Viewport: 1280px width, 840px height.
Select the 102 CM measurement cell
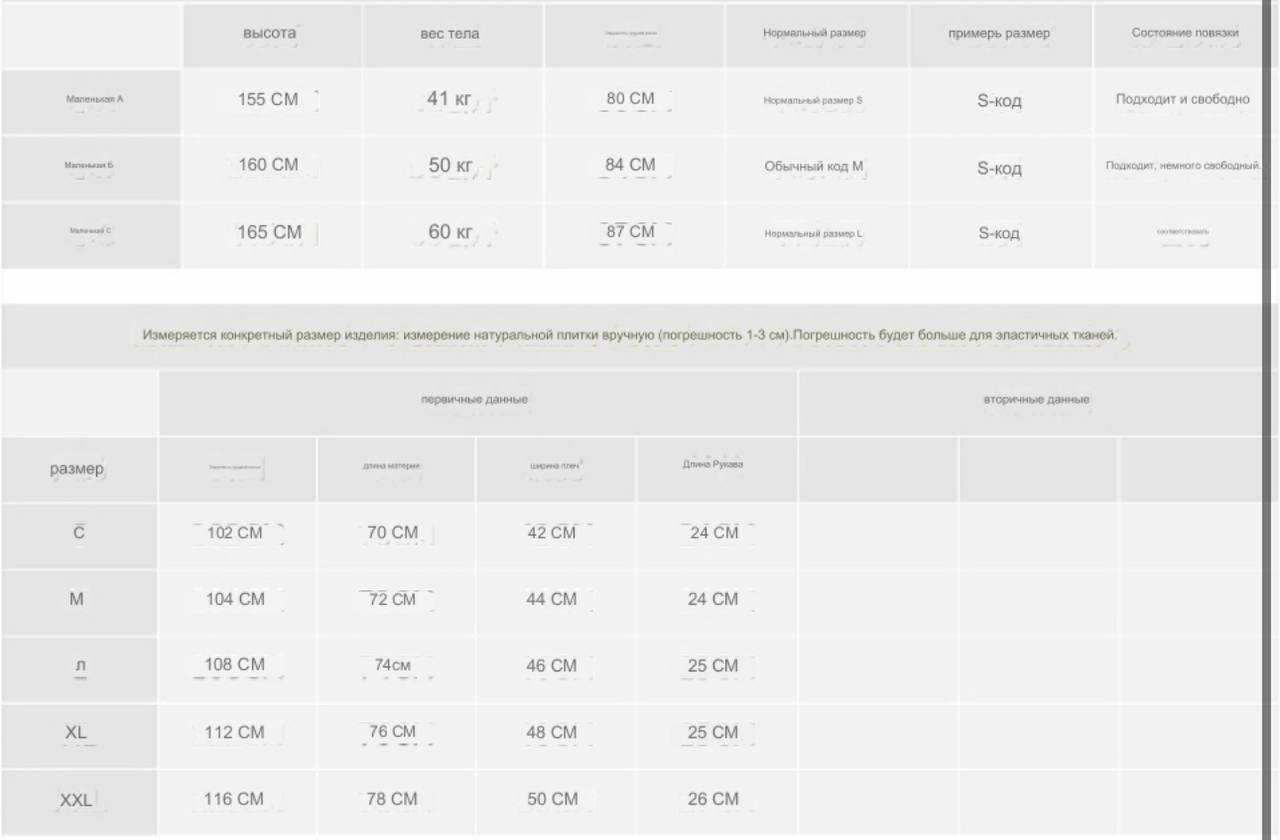click(x=236, y=533)
